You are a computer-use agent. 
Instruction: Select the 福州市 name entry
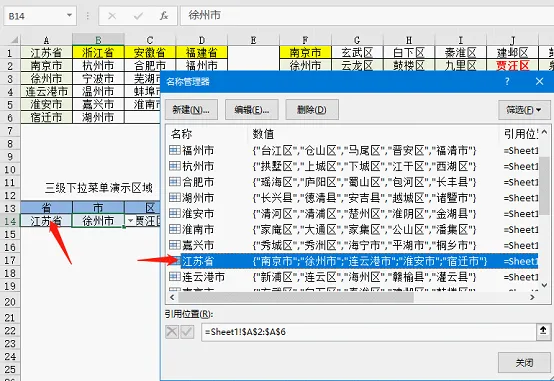click(x=353, y=151)
